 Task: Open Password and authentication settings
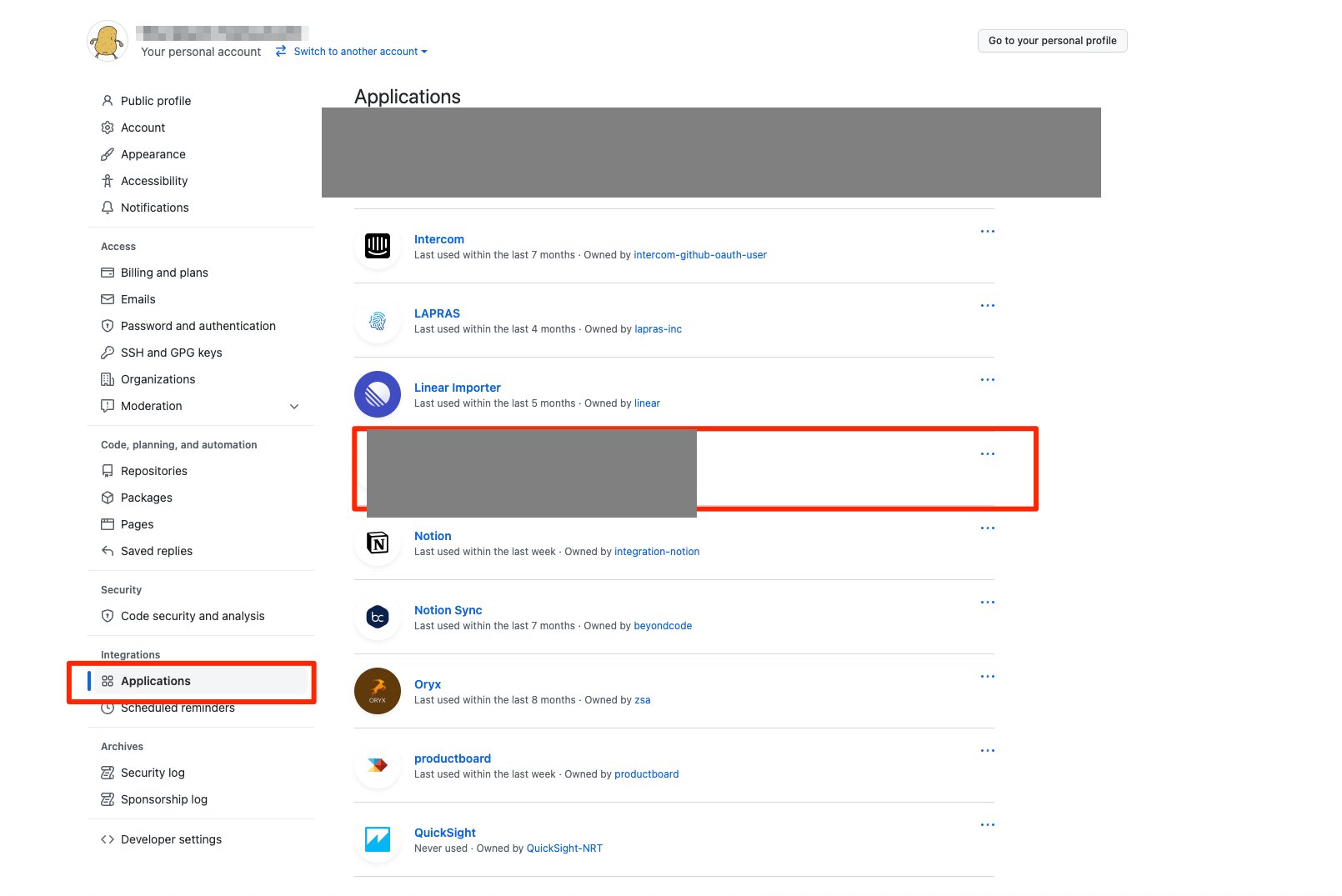point(200,326)
